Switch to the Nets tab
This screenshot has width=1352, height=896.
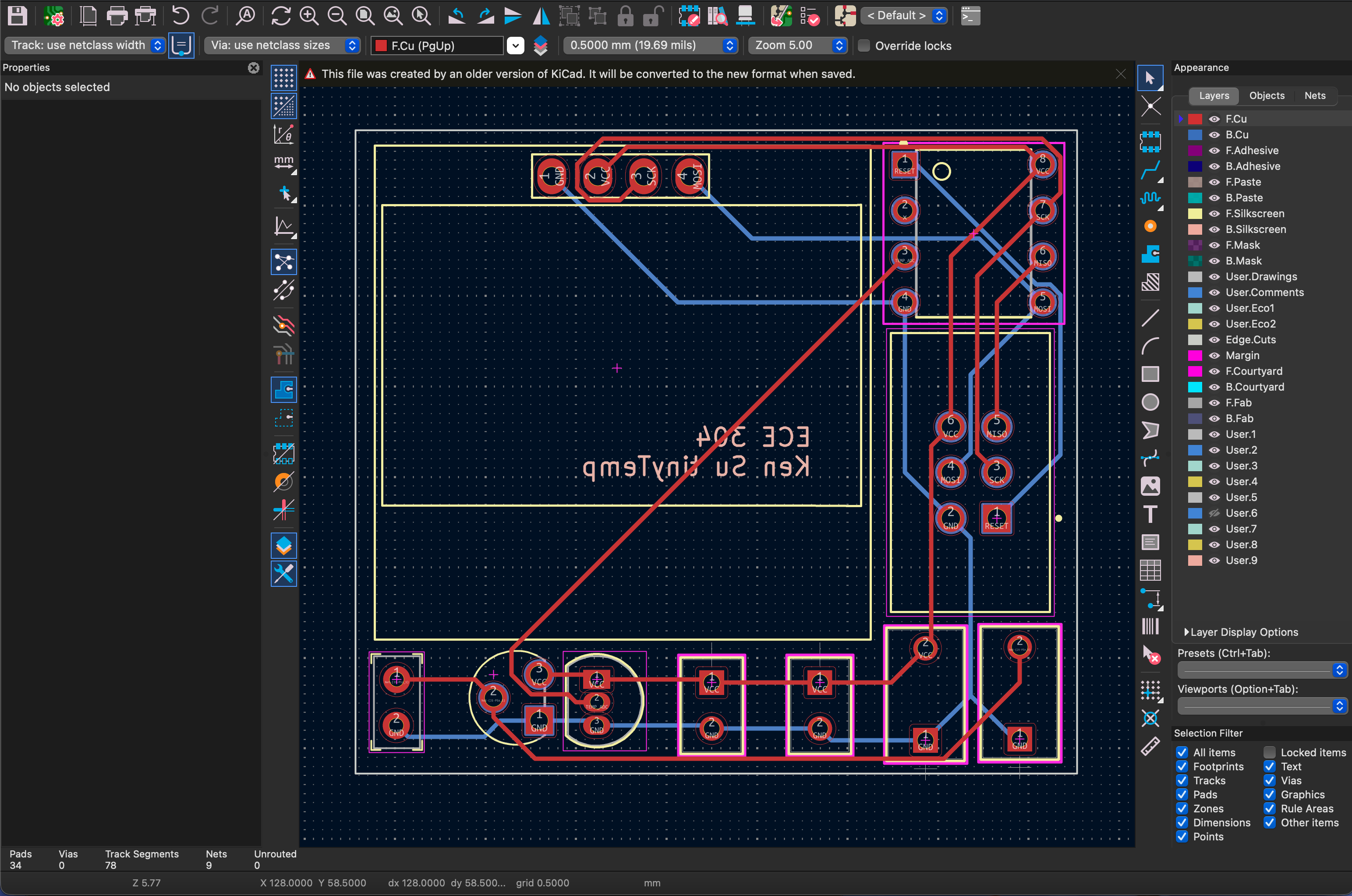coord(1314,95)
